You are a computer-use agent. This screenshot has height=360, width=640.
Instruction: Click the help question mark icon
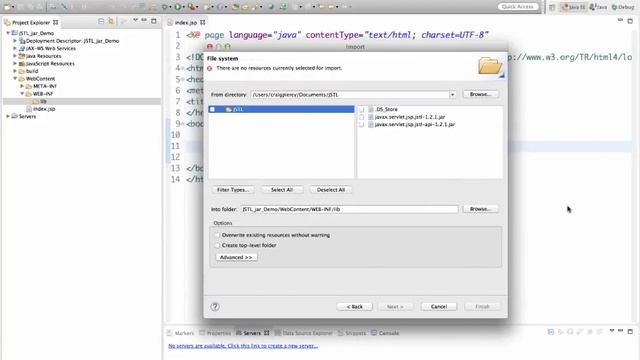tap(215, 307)
